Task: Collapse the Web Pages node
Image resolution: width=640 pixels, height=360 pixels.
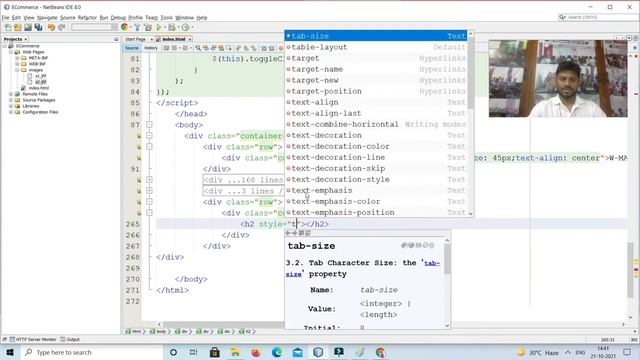Action: point(11,52)
